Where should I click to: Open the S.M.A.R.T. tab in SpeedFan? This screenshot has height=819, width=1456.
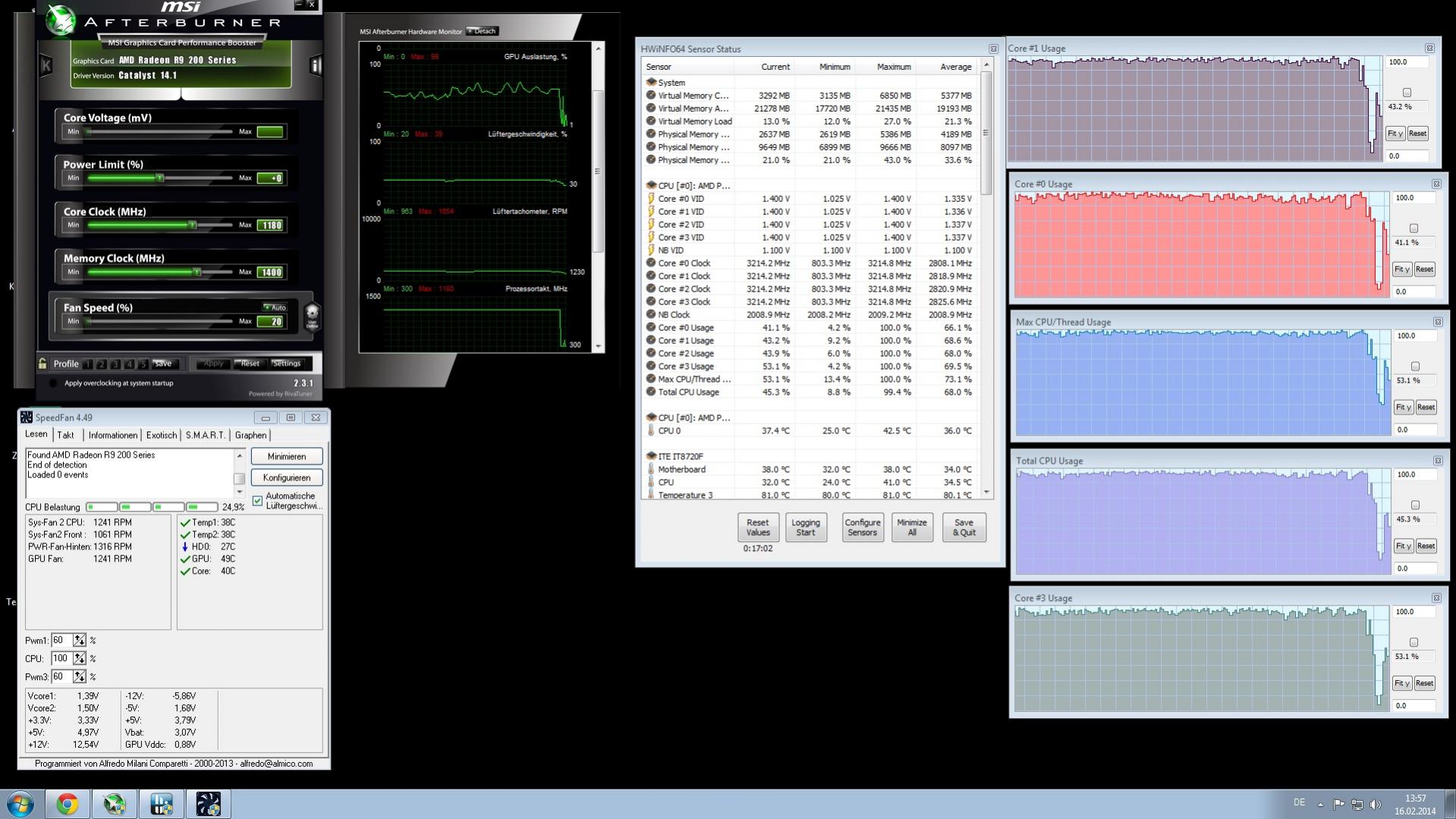206,436
